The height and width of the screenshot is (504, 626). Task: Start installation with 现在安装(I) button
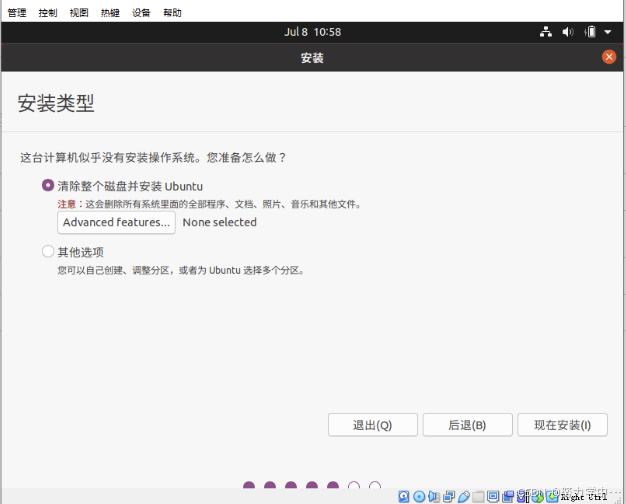pos(563,425)
